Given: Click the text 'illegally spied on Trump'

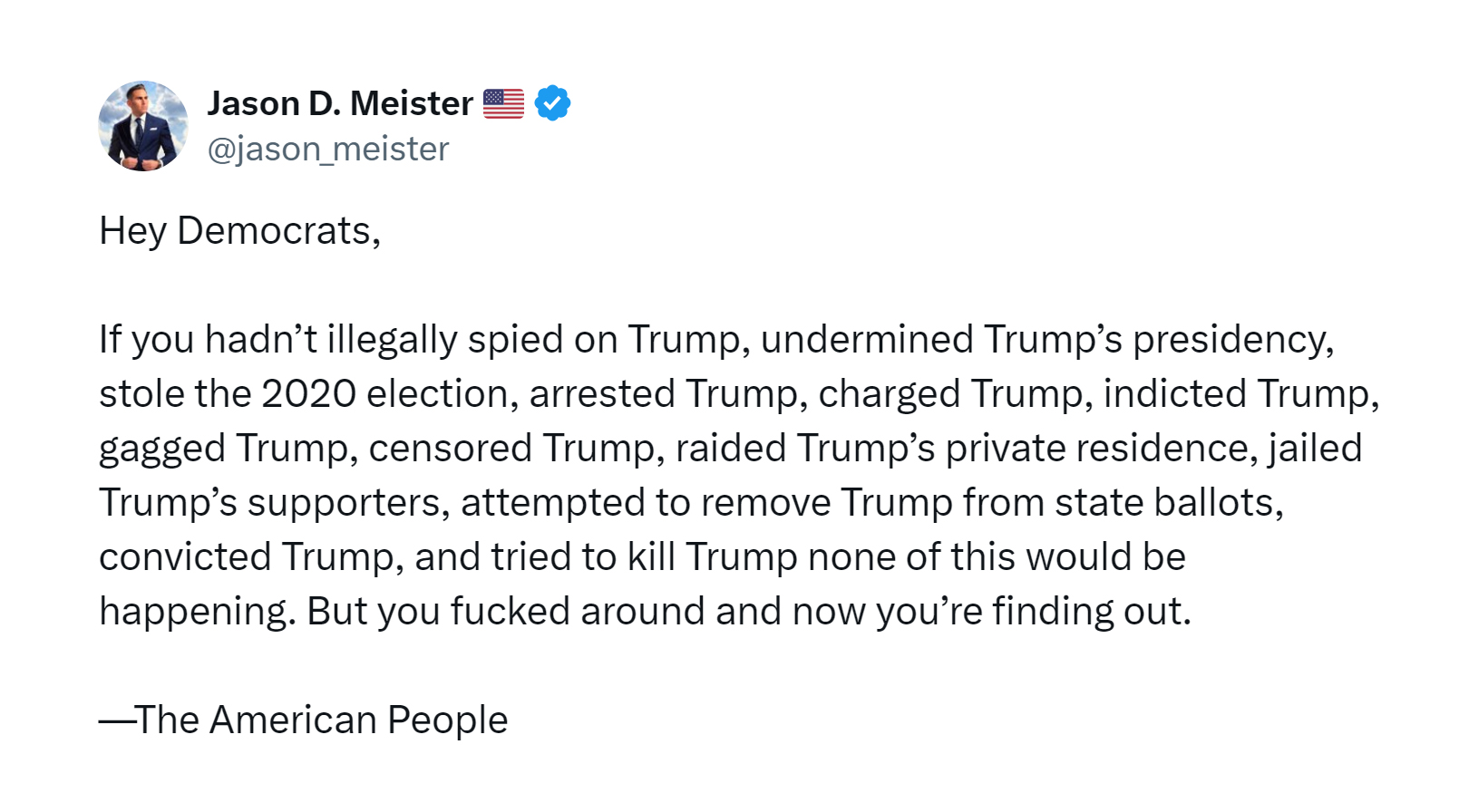Looking at the screenshot, I should (x=537, y=340).
